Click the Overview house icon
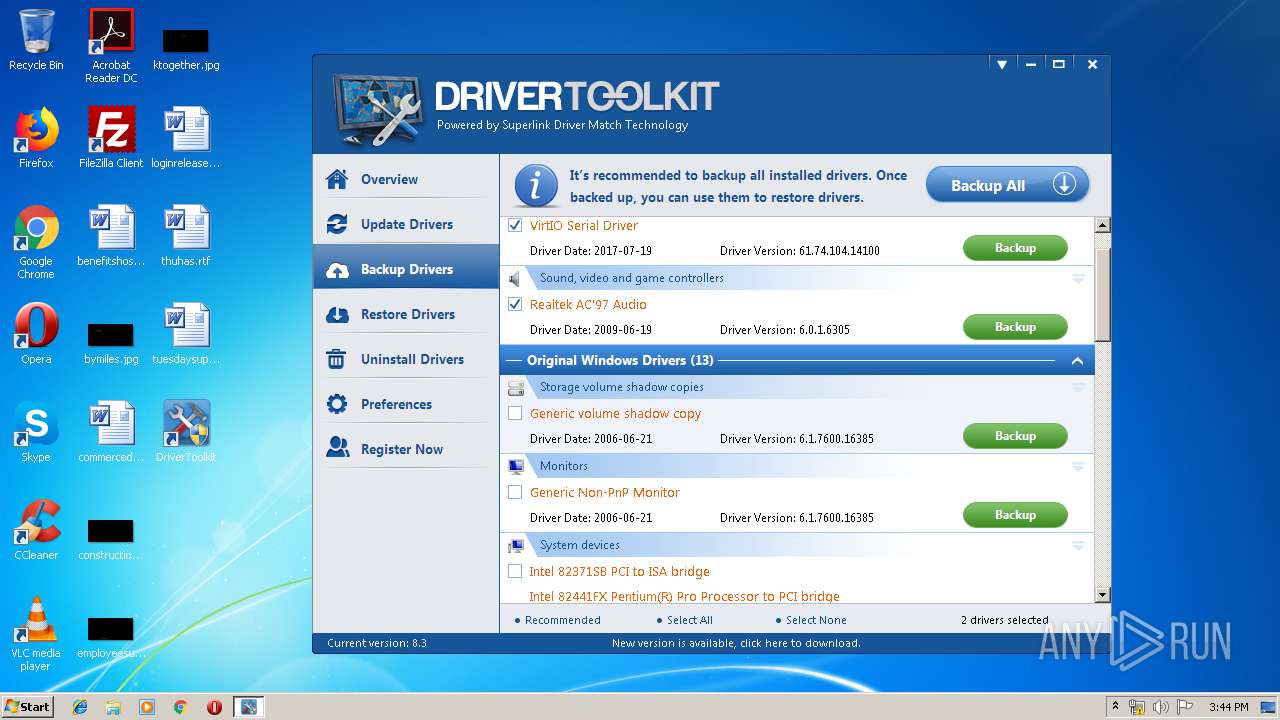Image resolution: width=1280 pixels, height=720 pixels. [x=337, y=179]
